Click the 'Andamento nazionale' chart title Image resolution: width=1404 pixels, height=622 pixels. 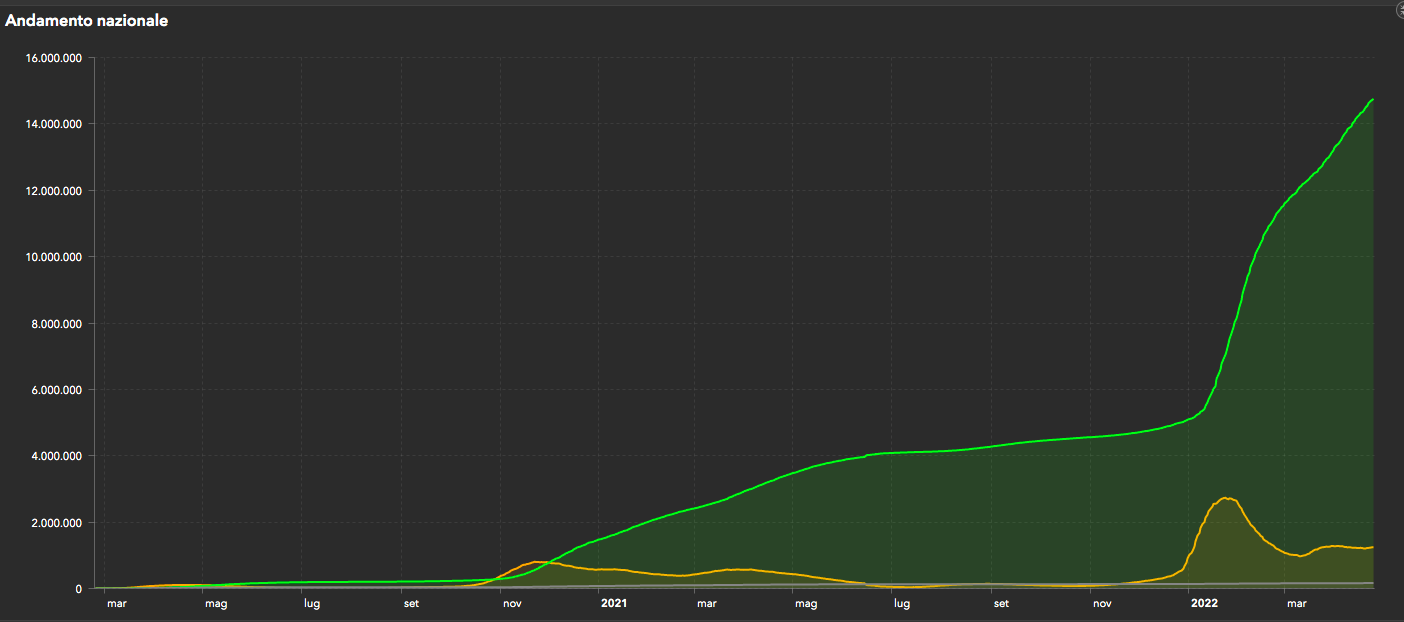tap(87, 21)
